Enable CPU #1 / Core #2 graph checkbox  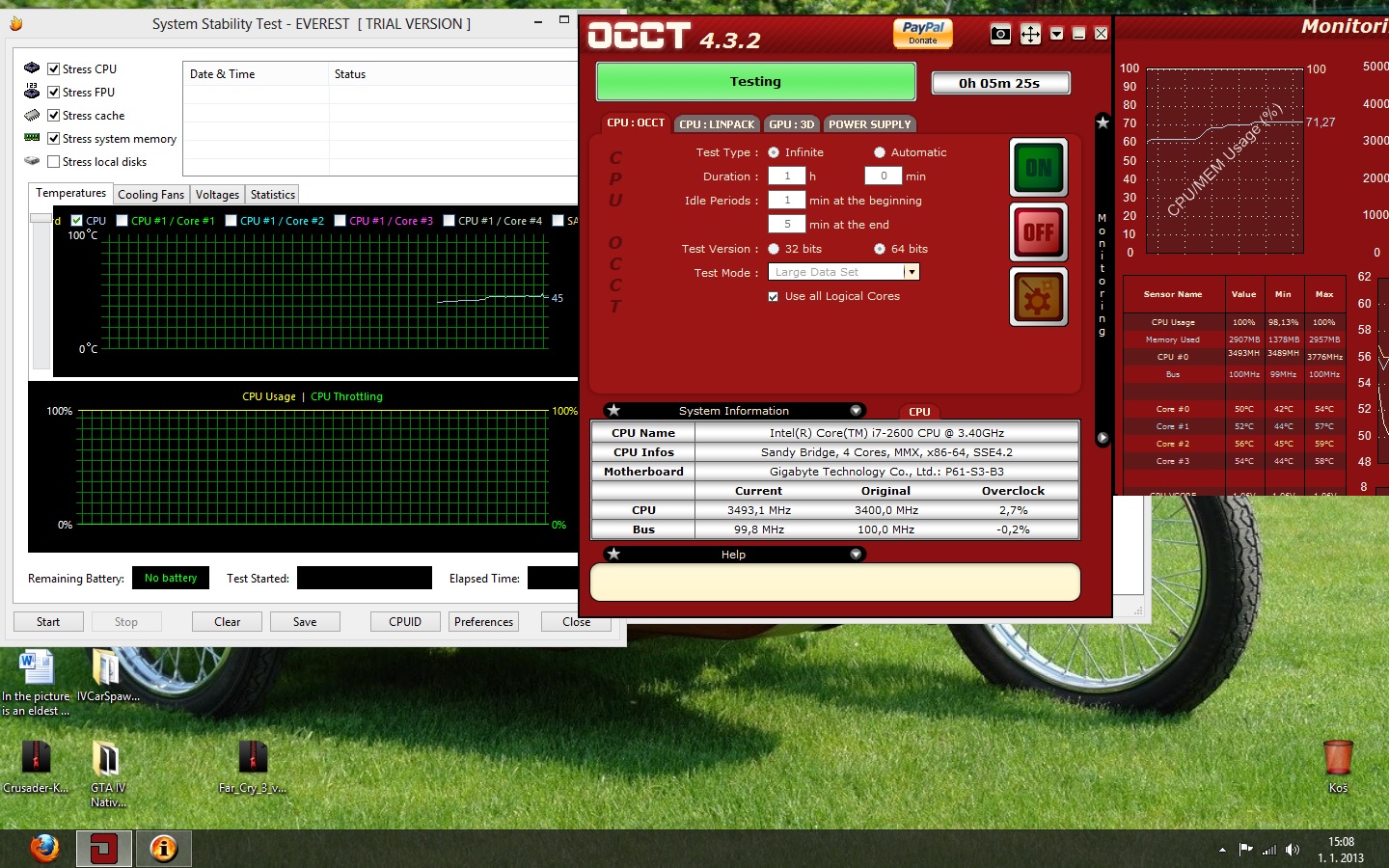point(231,220)
